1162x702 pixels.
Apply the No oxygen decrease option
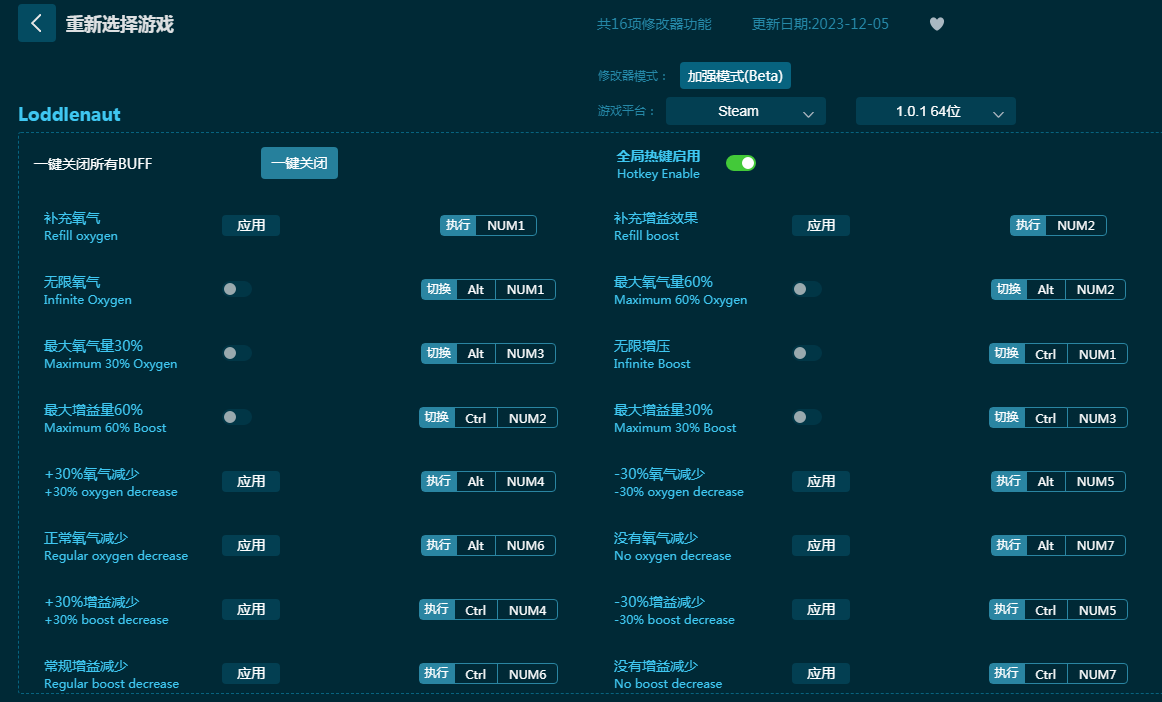tap(821, 545)
